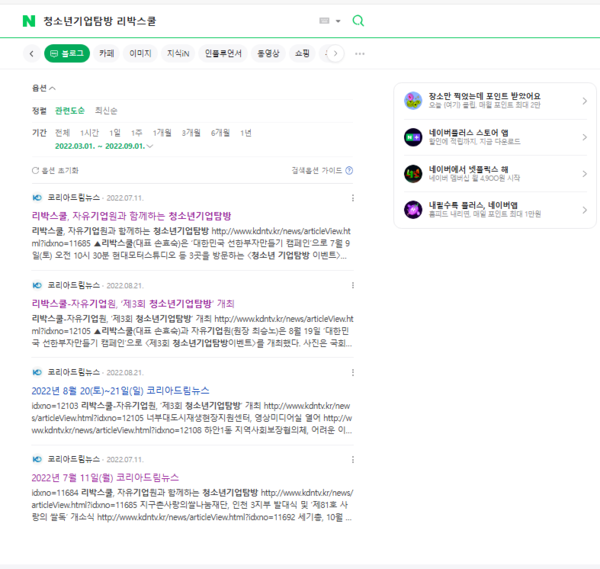Viewport: 600px width, 569px height.
Task: Set period filter to 1주
Action: [x=137, y=133]
